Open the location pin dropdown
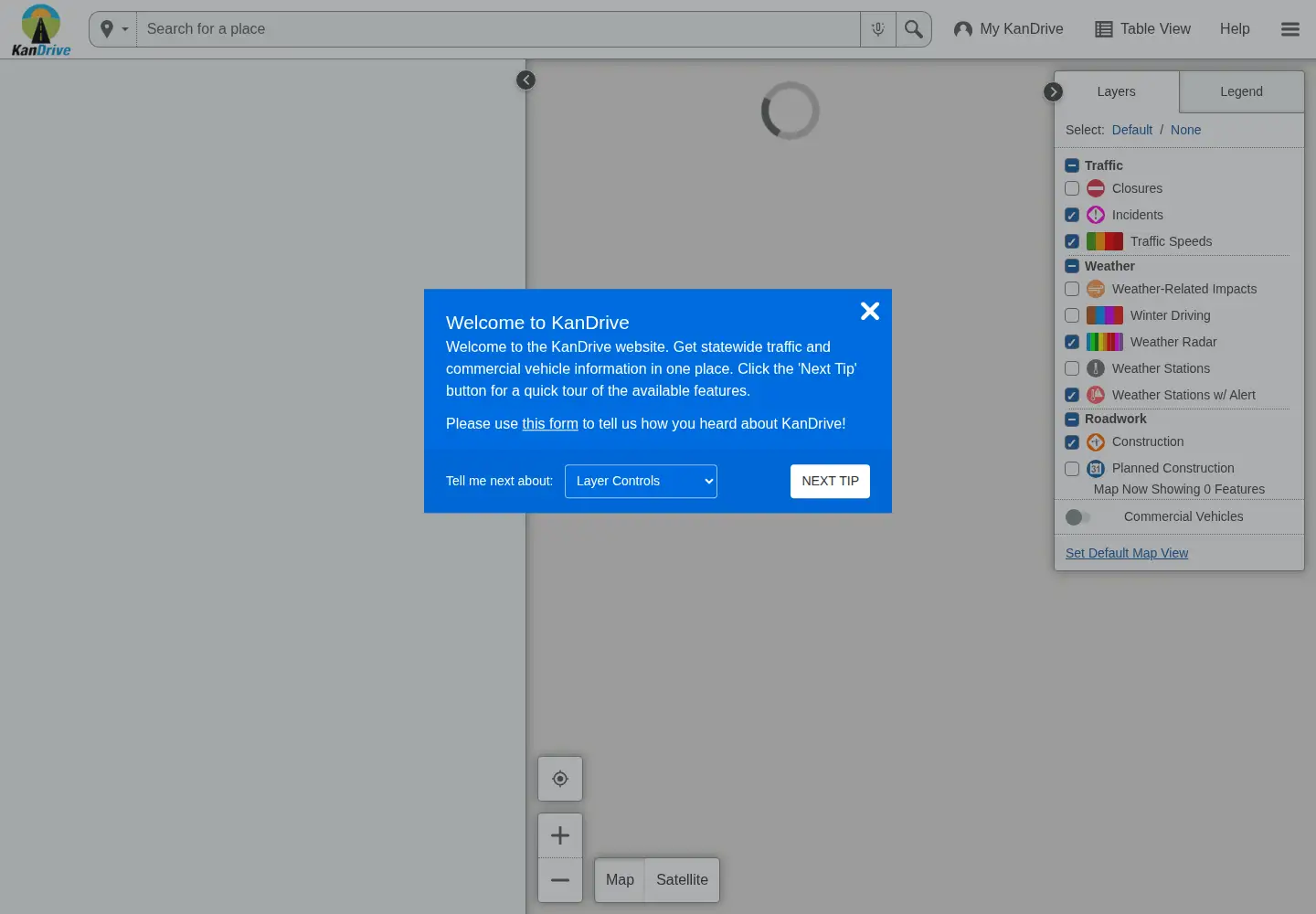 (113, 29)
